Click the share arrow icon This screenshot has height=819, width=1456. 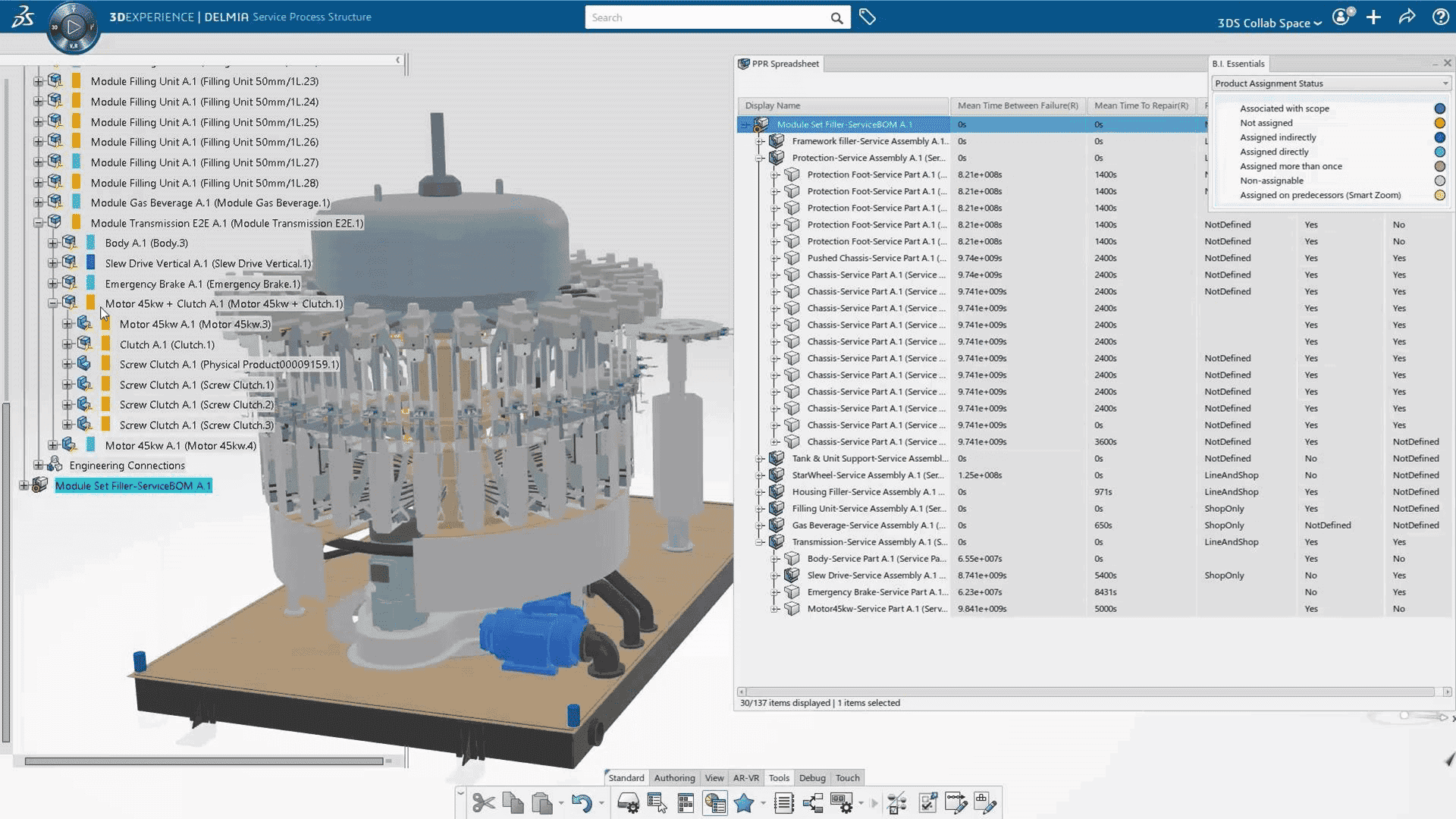1407,17
